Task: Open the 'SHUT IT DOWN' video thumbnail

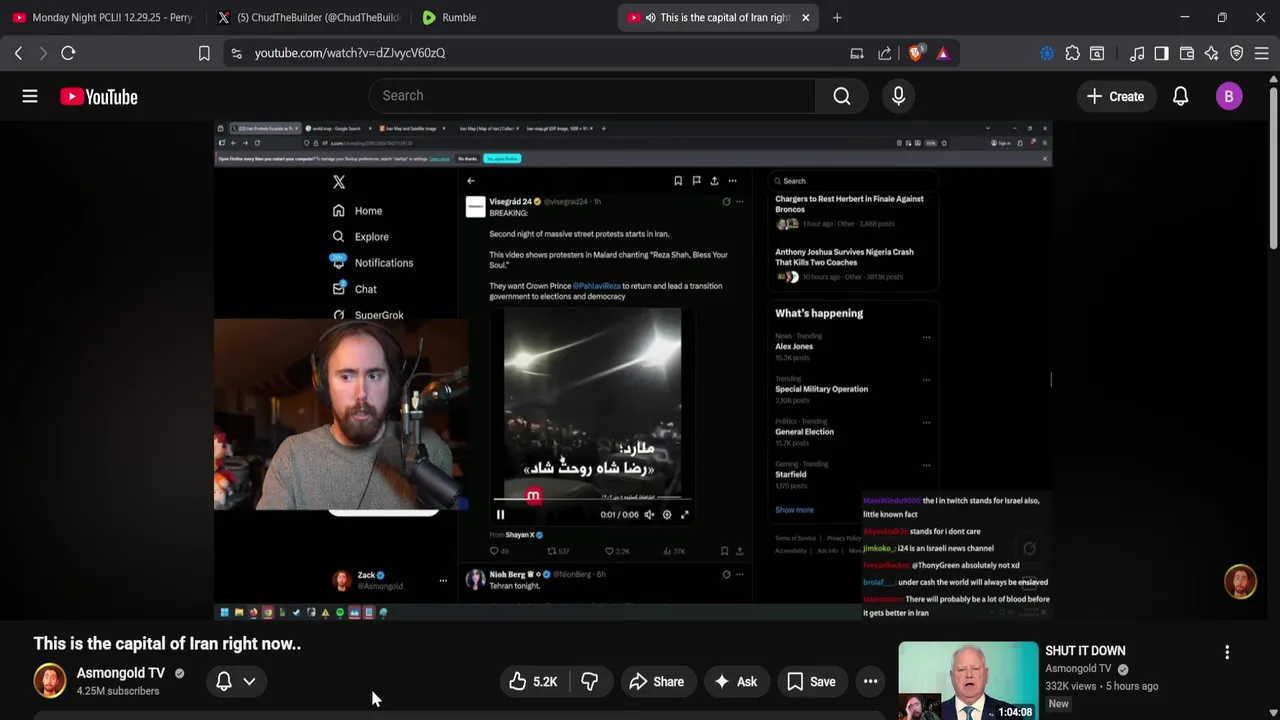Action: coord(968,681)
